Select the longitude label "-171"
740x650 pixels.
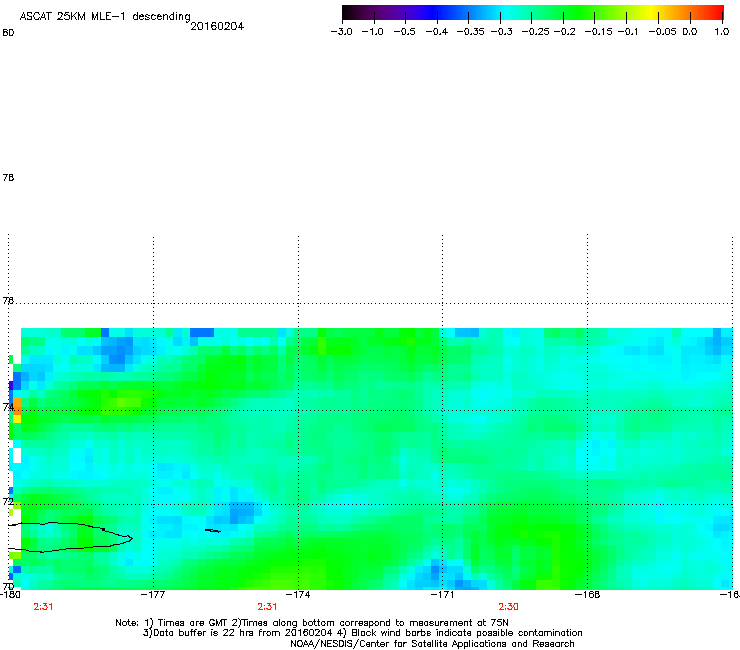442,594
